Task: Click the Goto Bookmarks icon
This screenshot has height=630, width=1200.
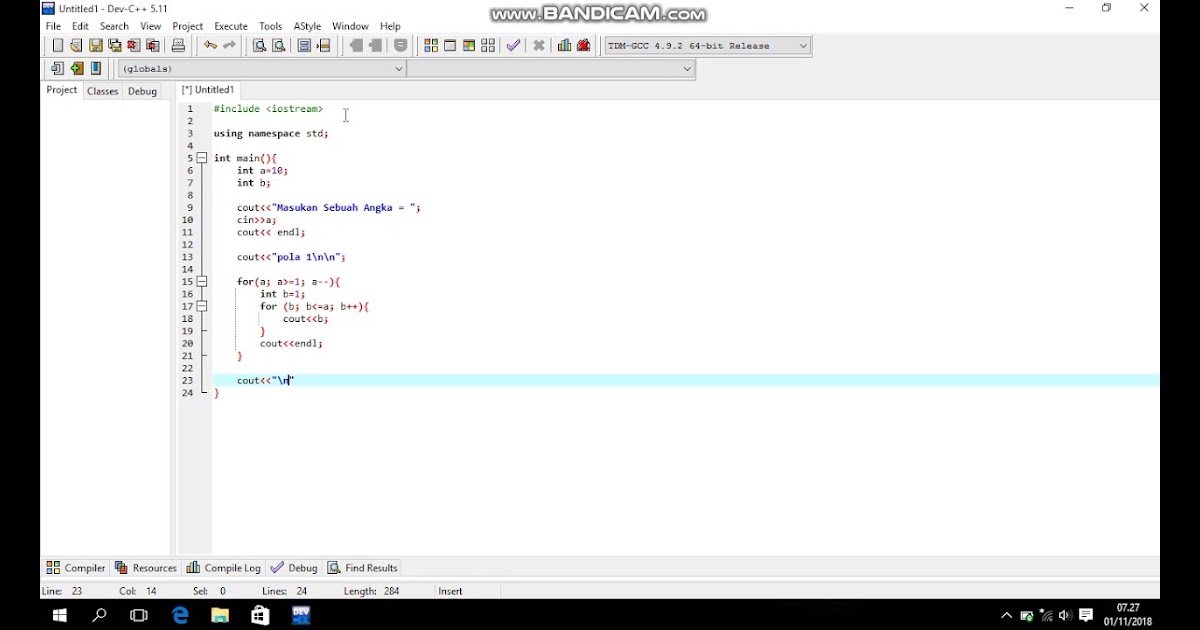Action: pos(96,68)
